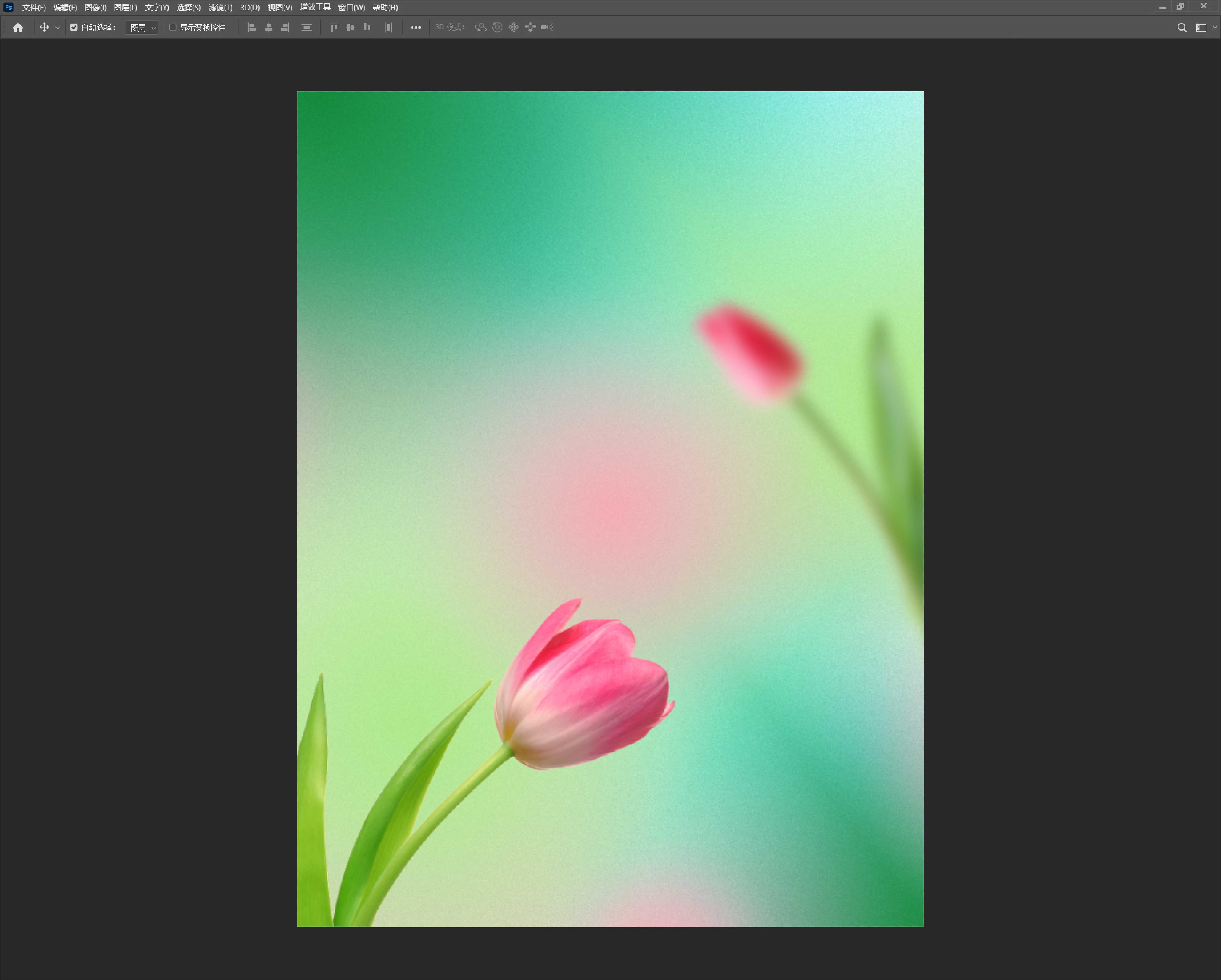The height and width of the screenshot is (980, 1221).
Task: Open the 窗口(W) menu
Action: click(352, 7)
